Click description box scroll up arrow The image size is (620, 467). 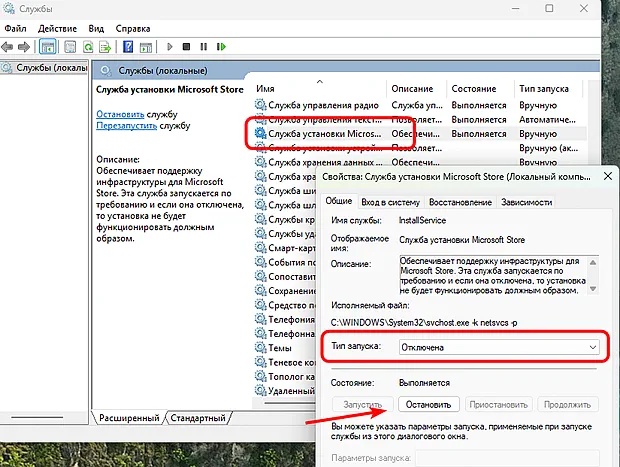[x=593, y=262]
